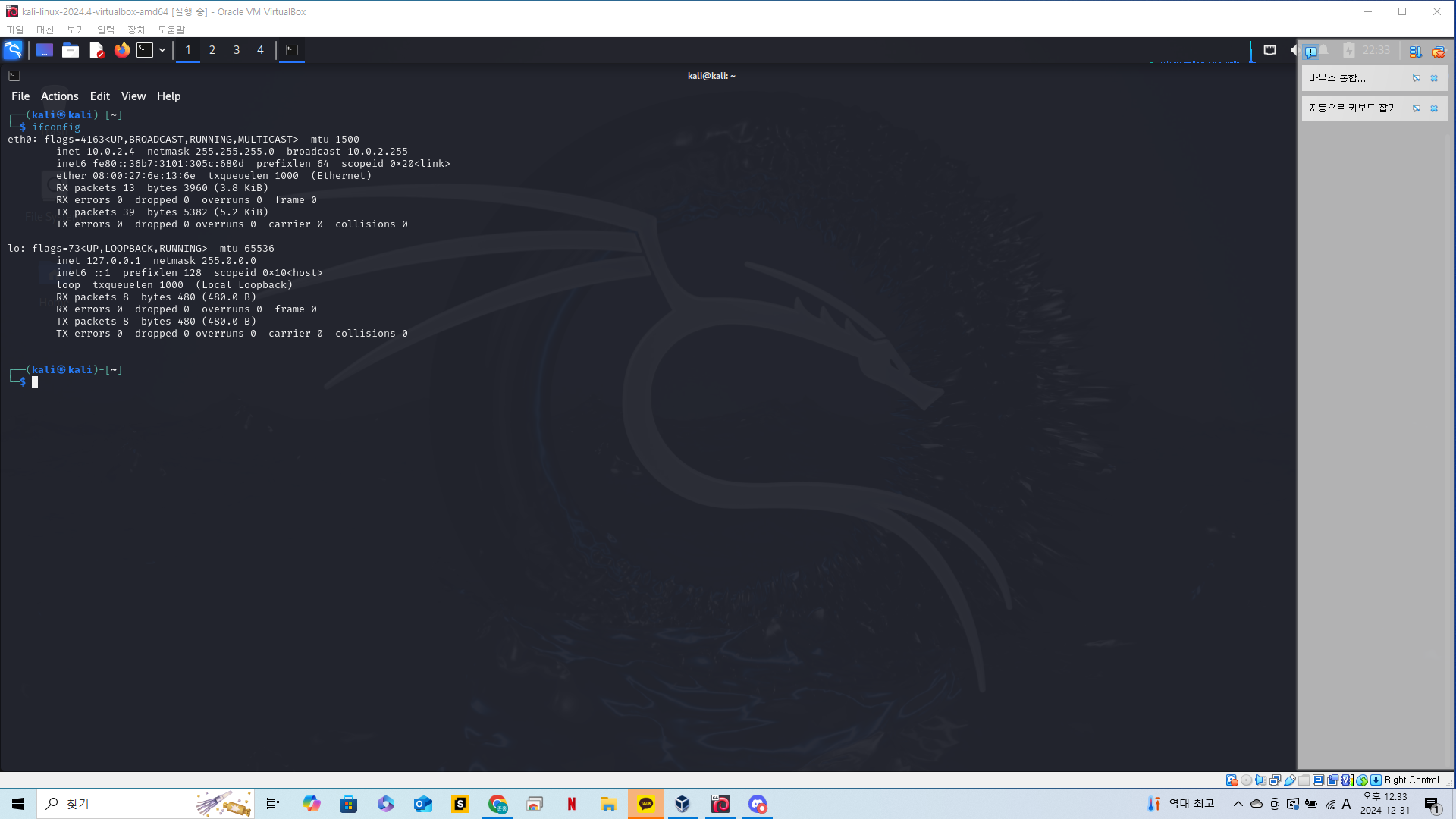
Task: Open the Kali dragon applications menu
Action: (13, 50)
